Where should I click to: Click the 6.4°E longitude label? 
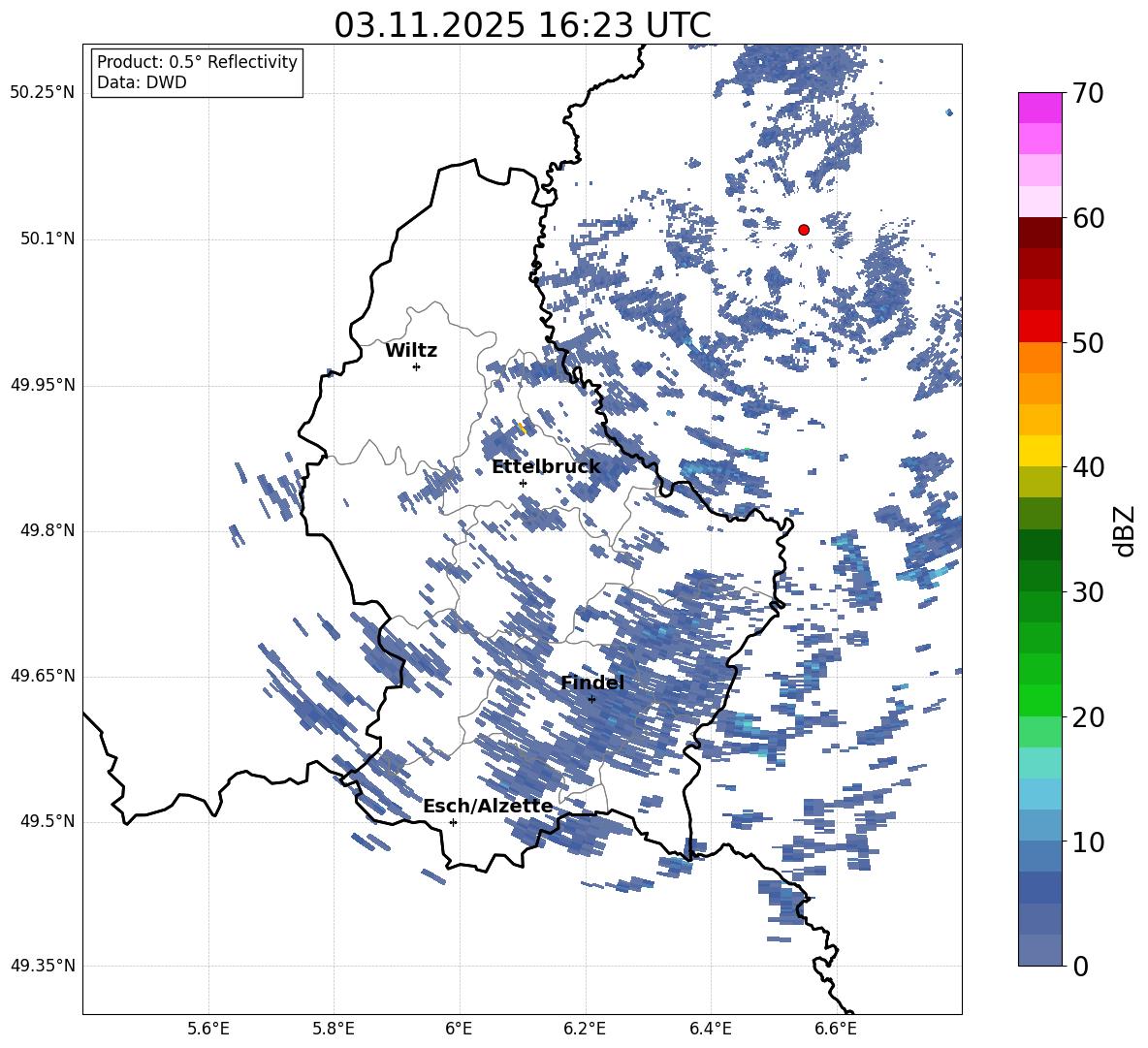[710, 1029]
